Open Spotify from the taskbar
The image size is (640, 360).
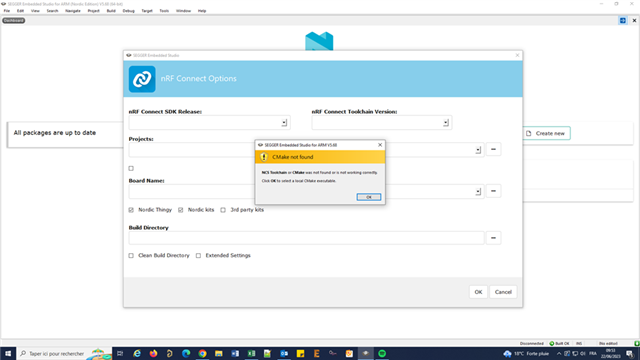coord(382,353)
